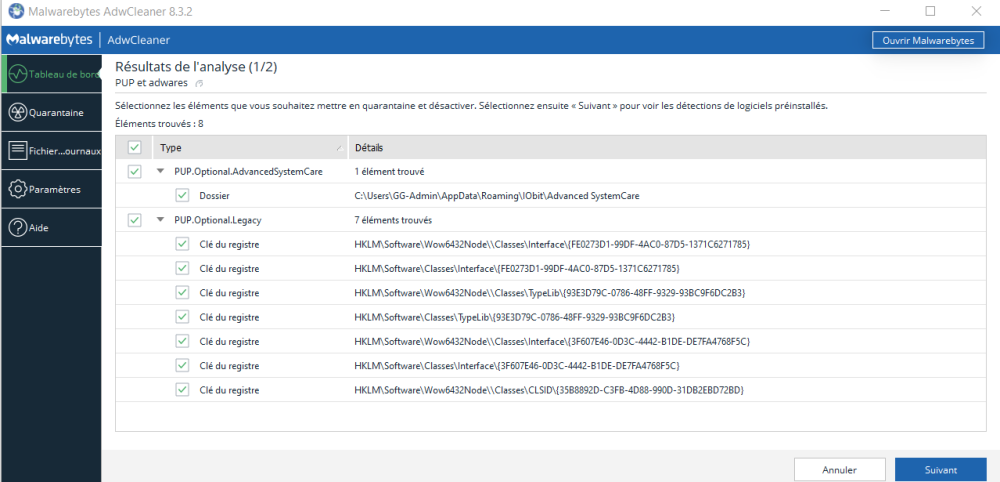Click the Suivant button
Screen dimensions: 1000x482
pos(941,470)
